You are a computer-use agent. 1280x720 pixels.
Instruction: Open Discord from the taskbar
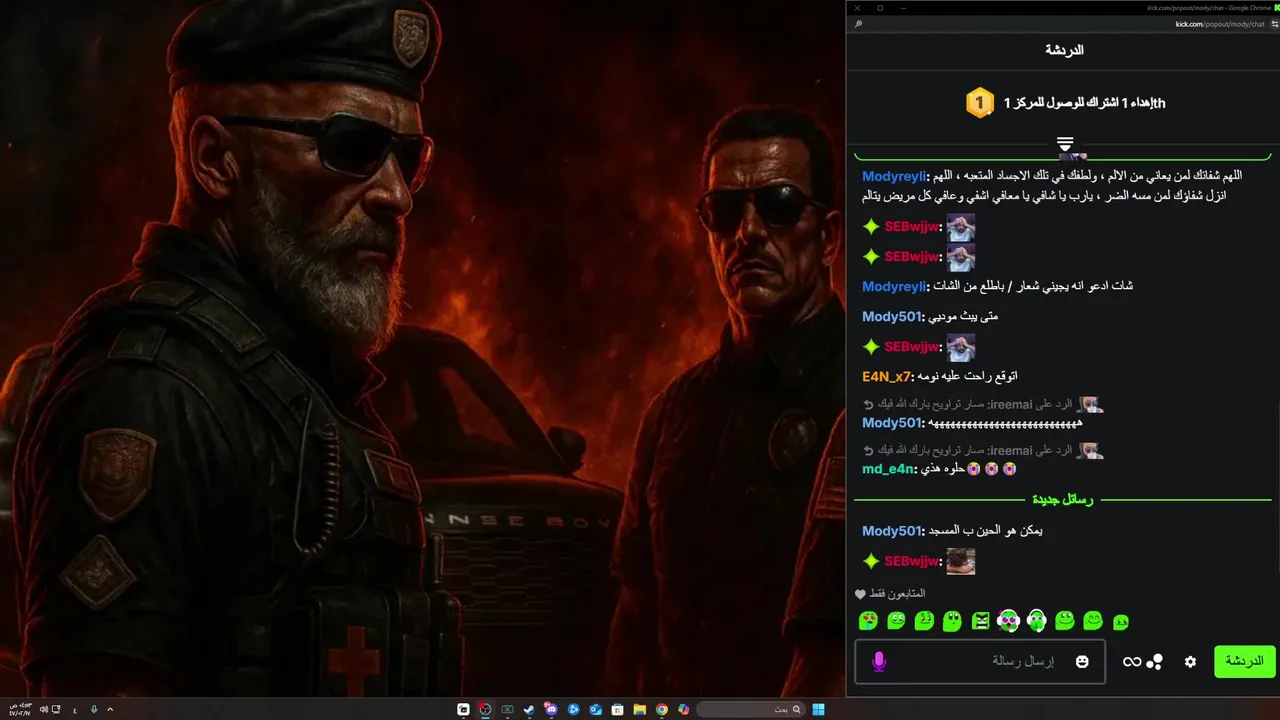click(551, 709)
